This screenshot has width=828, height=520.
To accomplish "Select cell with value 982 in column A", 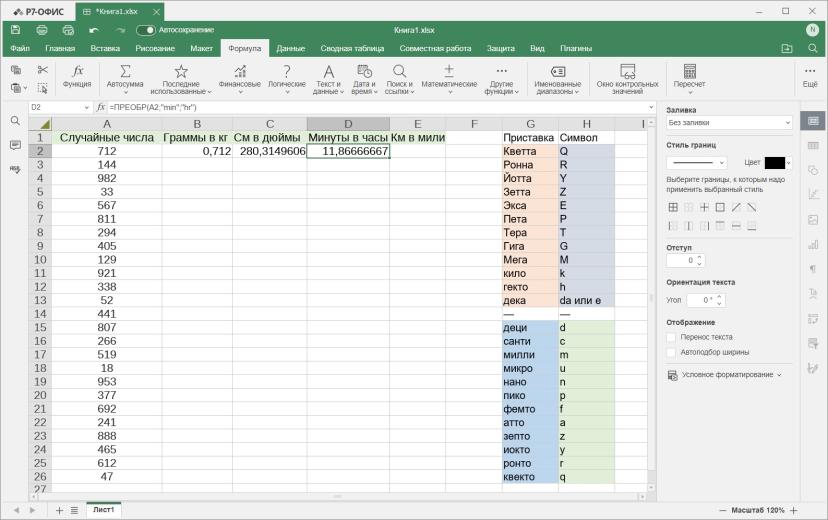I will tap(107, 178).
